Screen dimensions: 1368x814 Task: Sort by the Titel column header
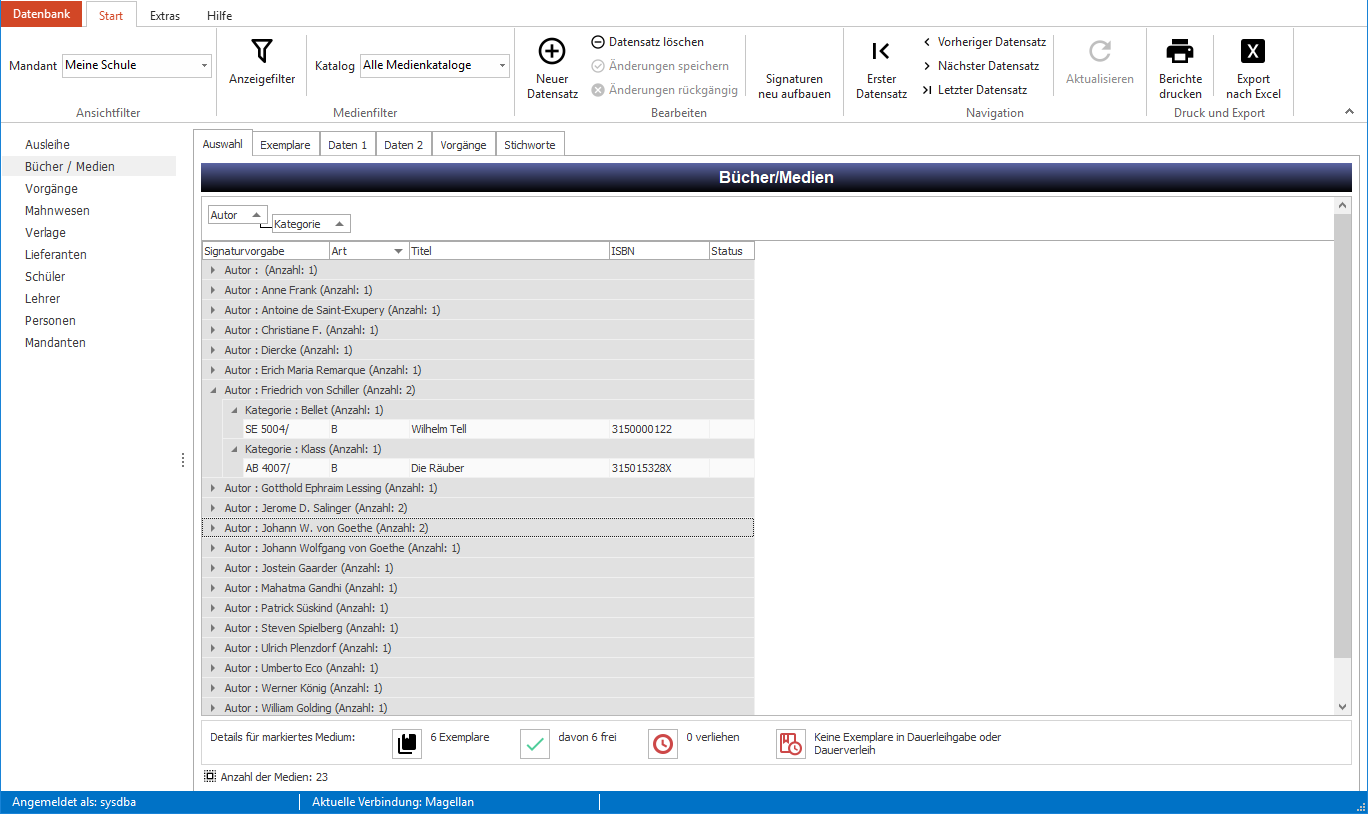coord(509,251)
